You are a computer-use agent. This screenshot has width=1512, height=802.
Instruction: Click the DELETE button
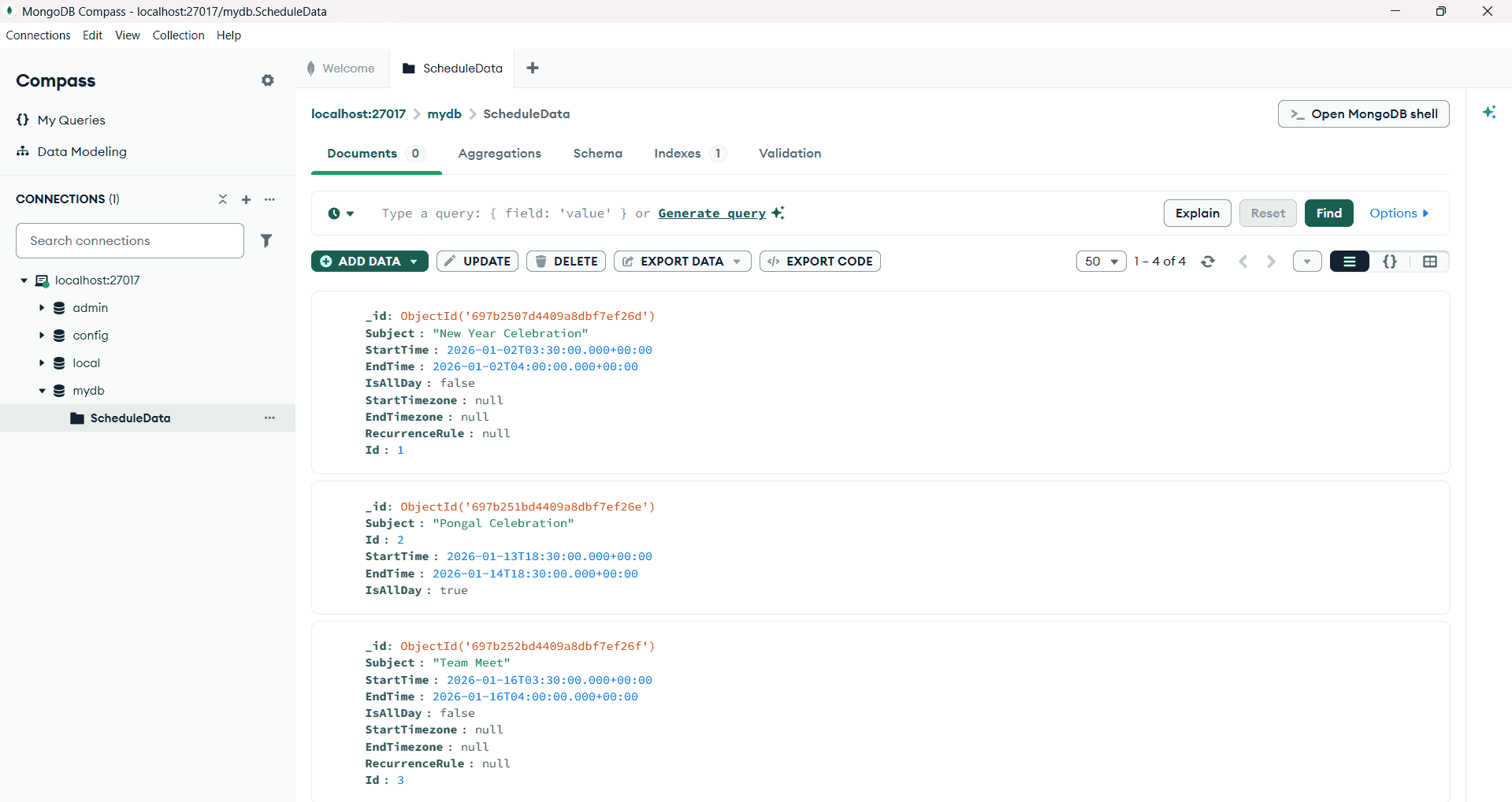click(566, 262)
